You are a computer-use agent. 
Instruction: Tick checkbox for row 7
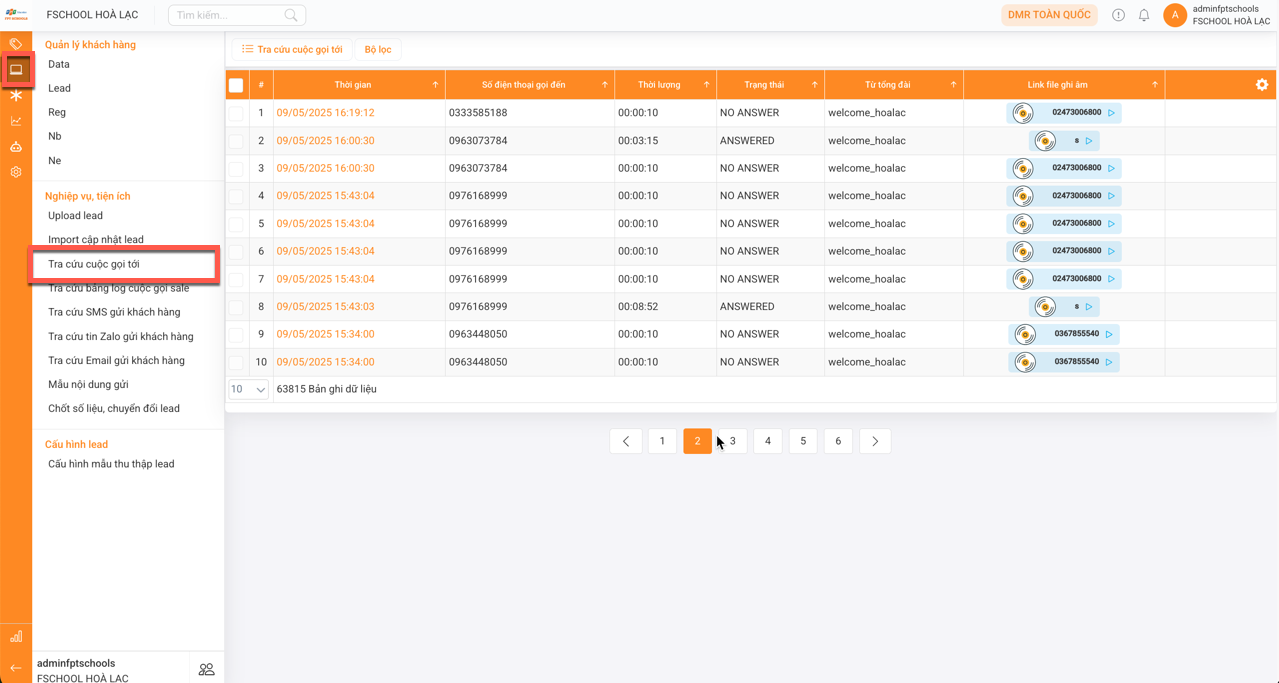pos(236,279)
